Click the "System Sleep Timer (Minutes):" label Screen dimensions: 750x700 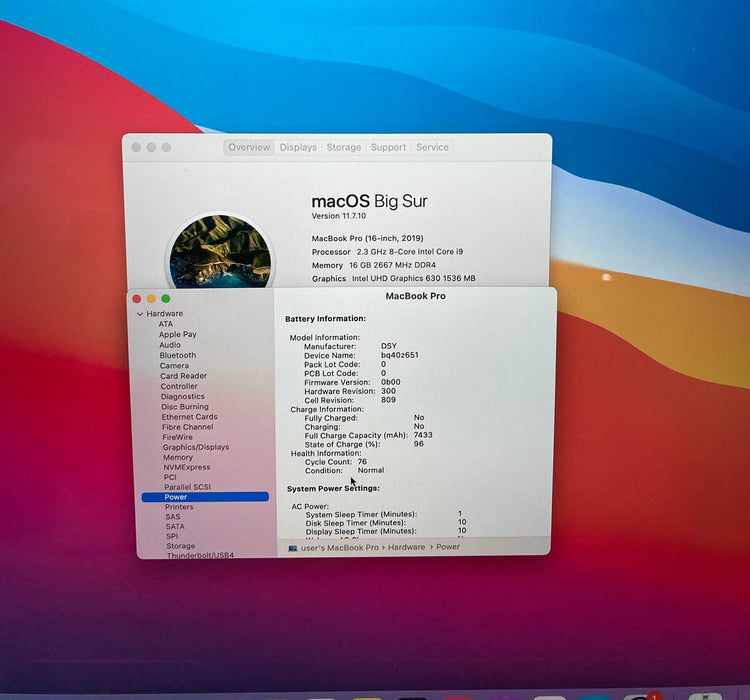pos(361,514)
